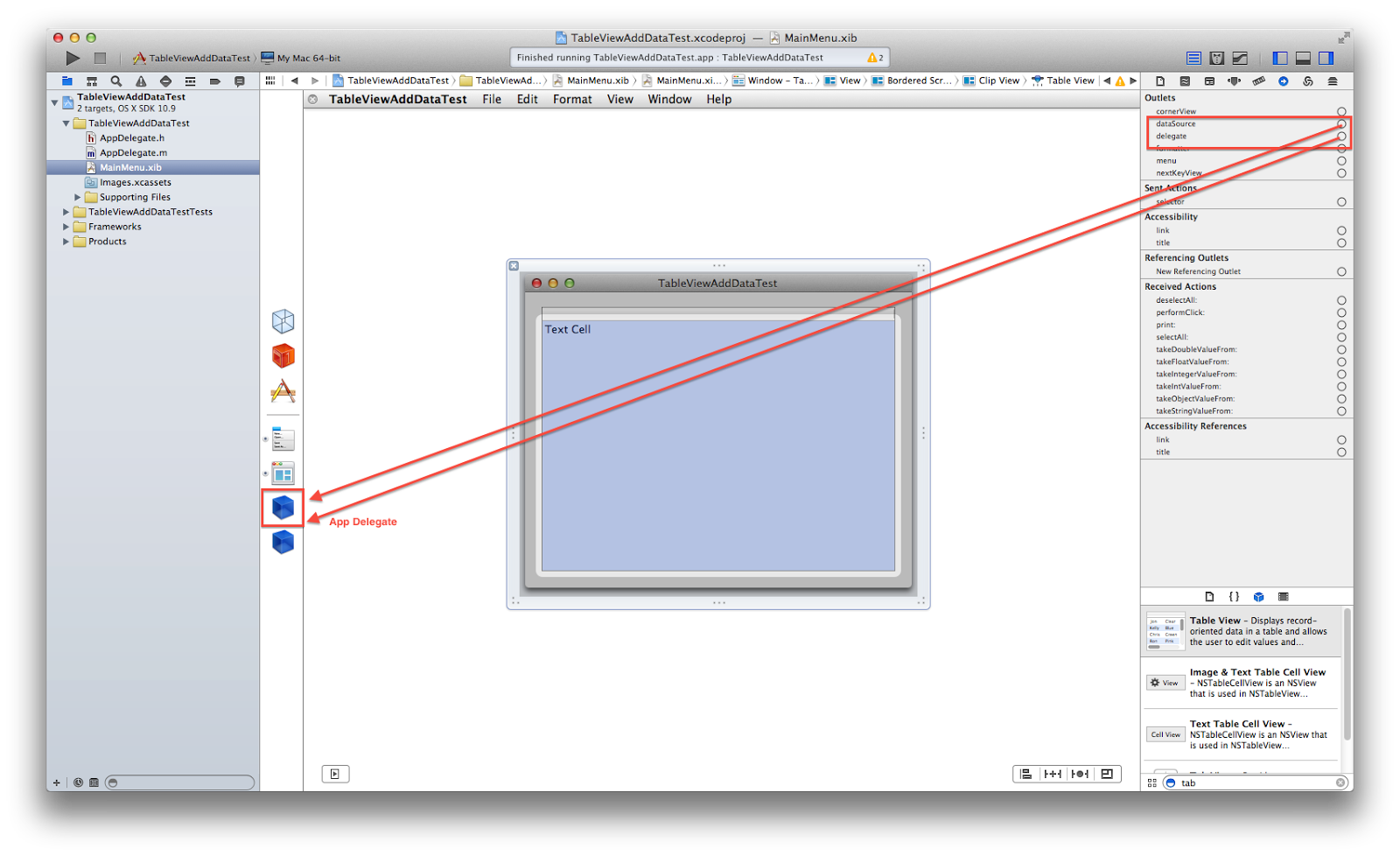Open the Window menu in the designed menu bar
The image size is (1400, 856).
[x=669, y=100]
